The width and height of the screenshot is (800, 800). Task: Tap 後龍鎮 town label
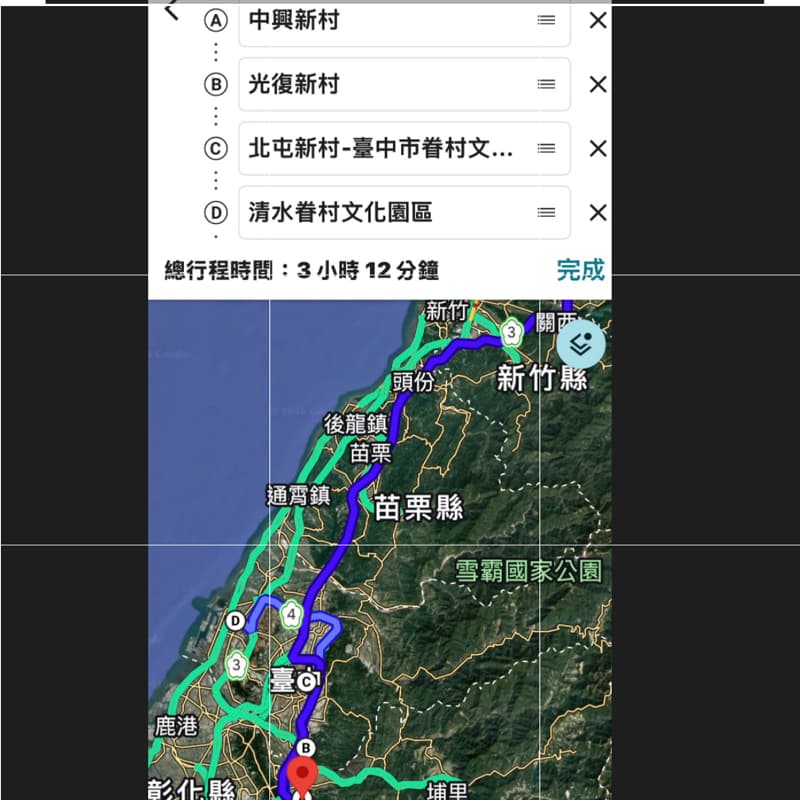(x=356, y=424)
